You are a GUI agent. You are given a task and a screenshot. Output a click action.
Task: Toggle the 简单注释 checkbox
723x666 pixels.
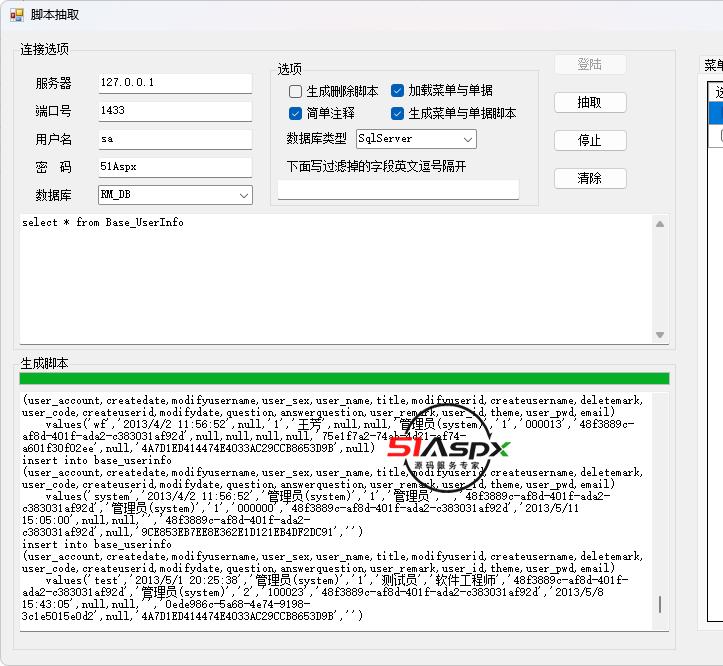point(295,113)
